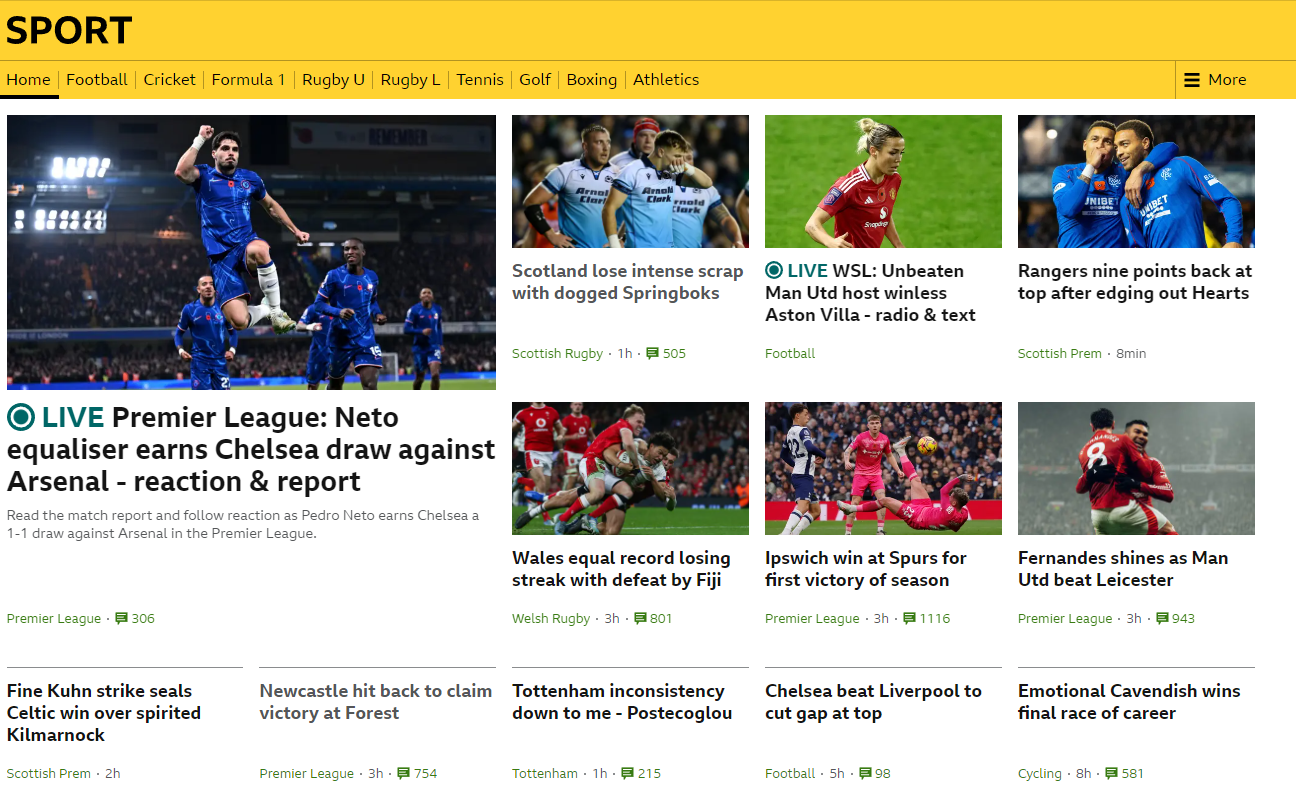Open comments icon showing 943
Viewport: 1296px width, 797px height.
tap(1163, 618)
